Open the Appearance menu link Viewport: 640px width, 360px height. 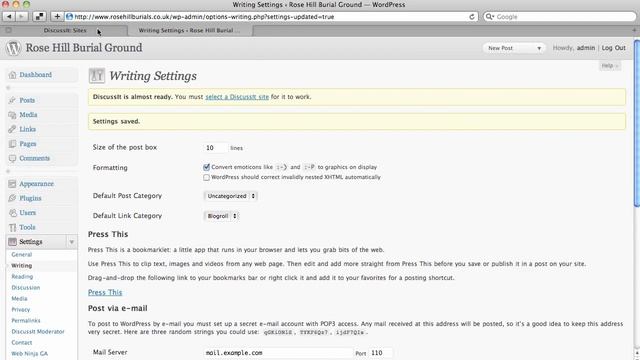pyautogui.click(x=36, y=184)
